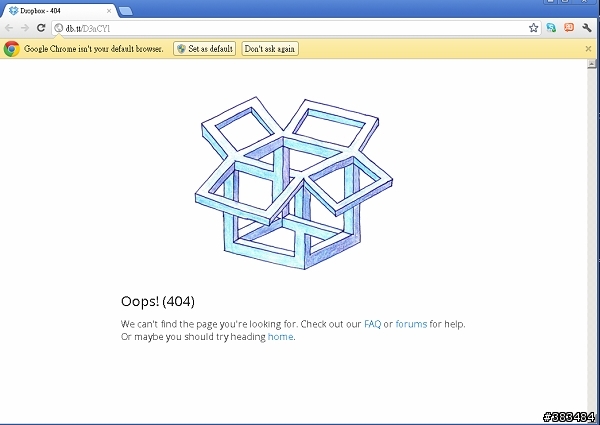Open a new tab

[126, 11]
